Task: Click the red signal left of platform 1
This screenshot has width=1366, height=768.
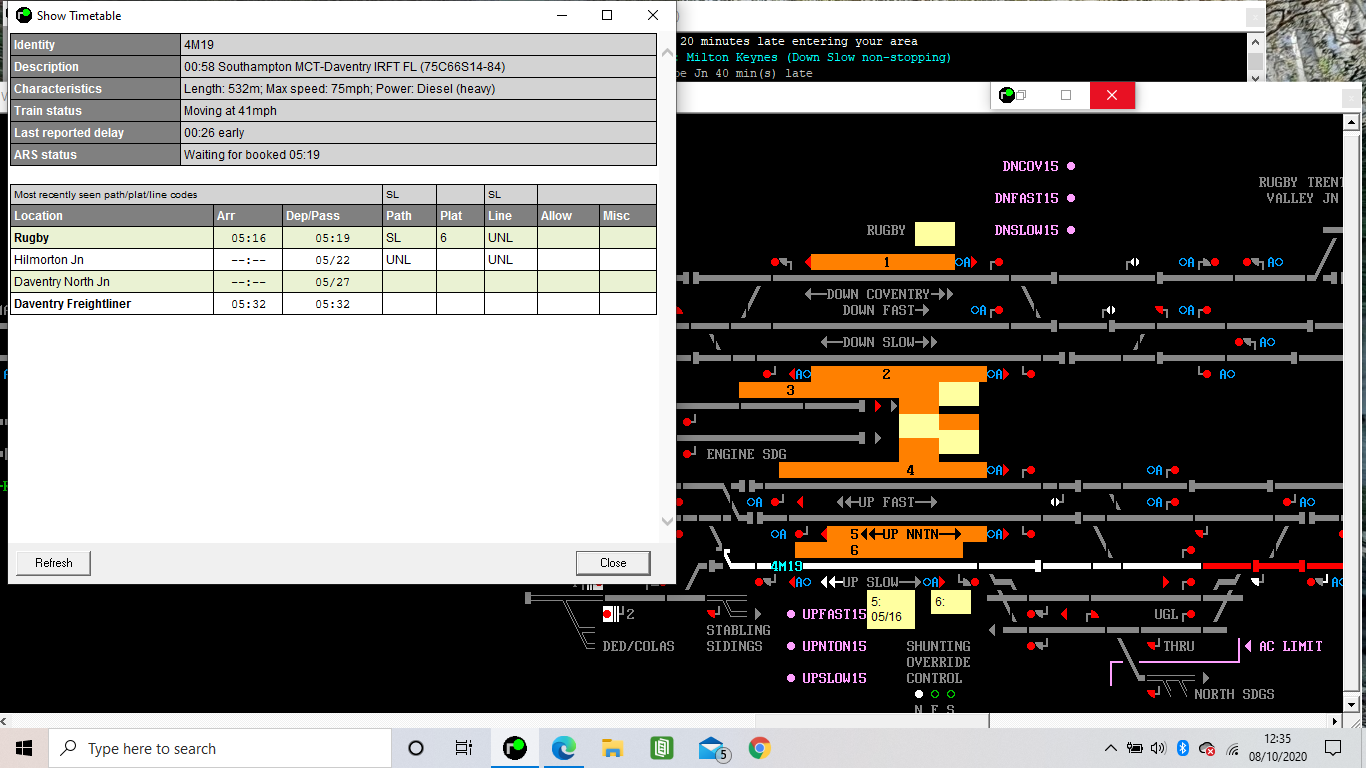Action: (776, 262)
